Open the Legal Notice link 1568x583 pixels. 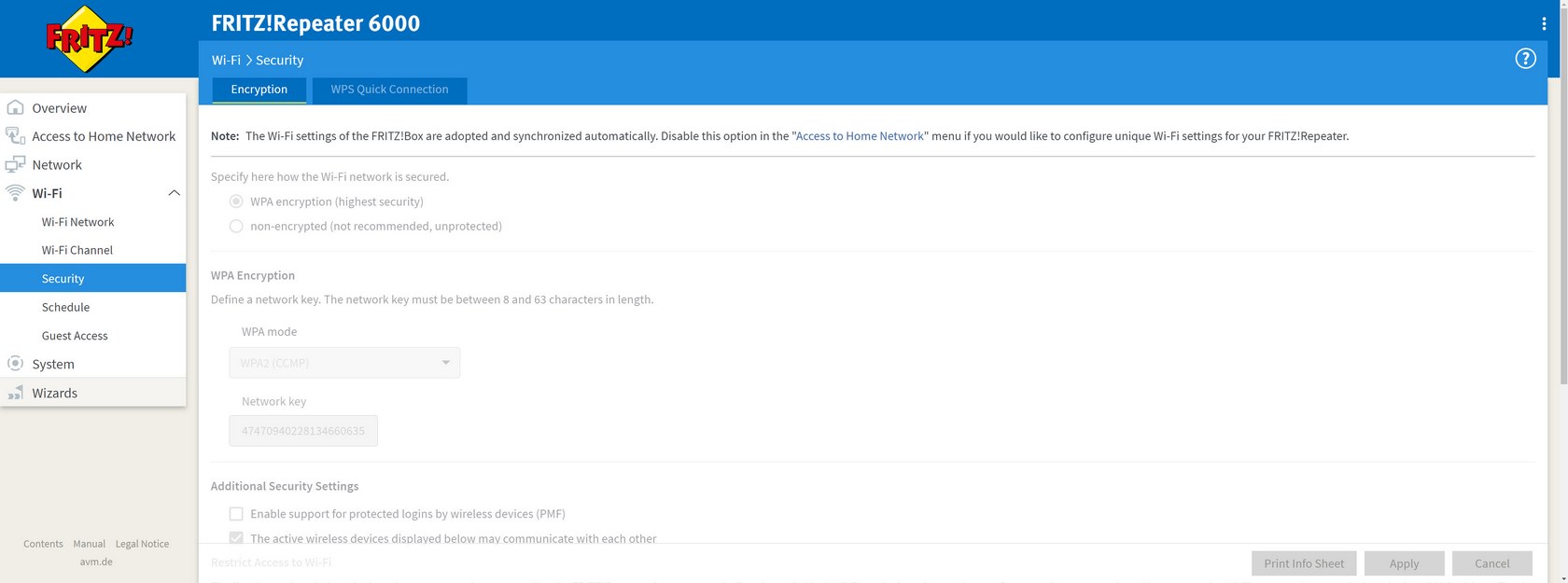[142, 544]
